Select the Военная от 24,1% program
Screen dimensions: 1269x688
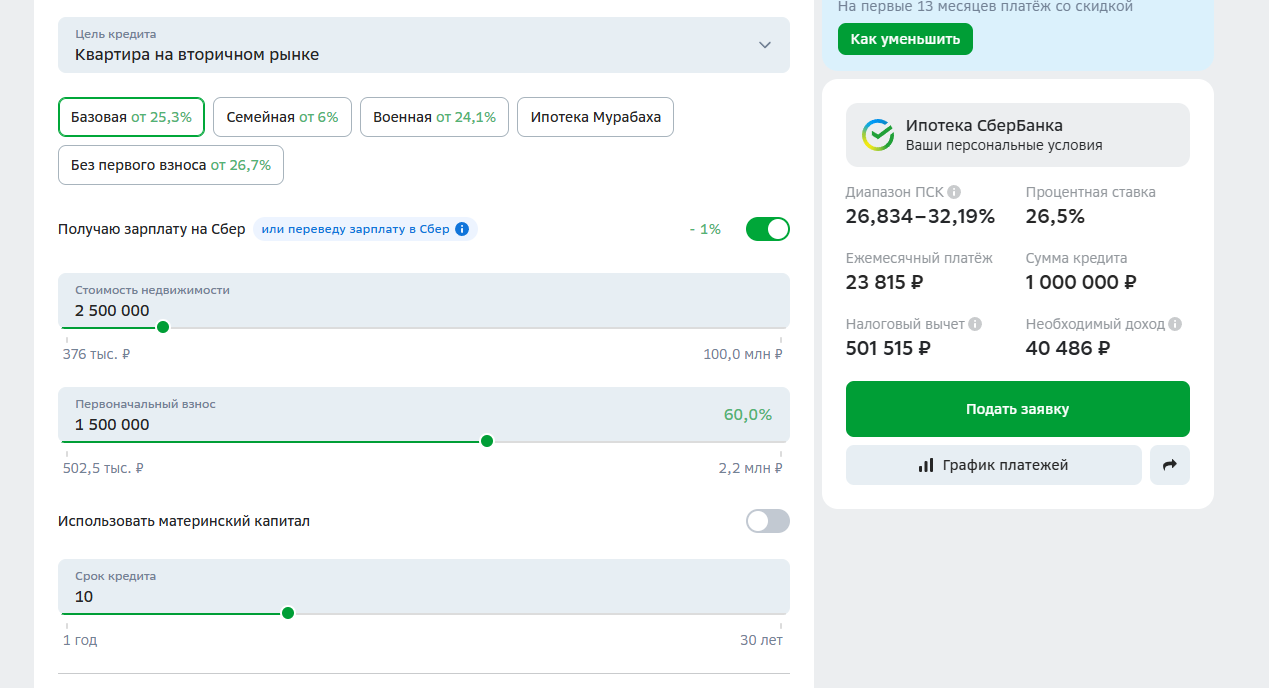click(435, 117)
